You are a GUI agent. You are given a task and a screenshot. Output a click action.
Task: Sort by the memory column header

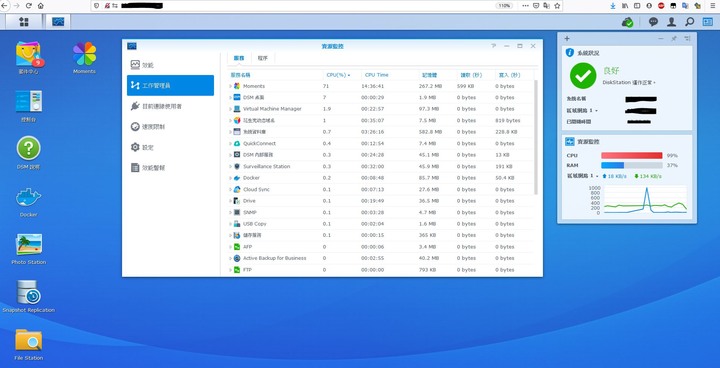coord(437,75)
